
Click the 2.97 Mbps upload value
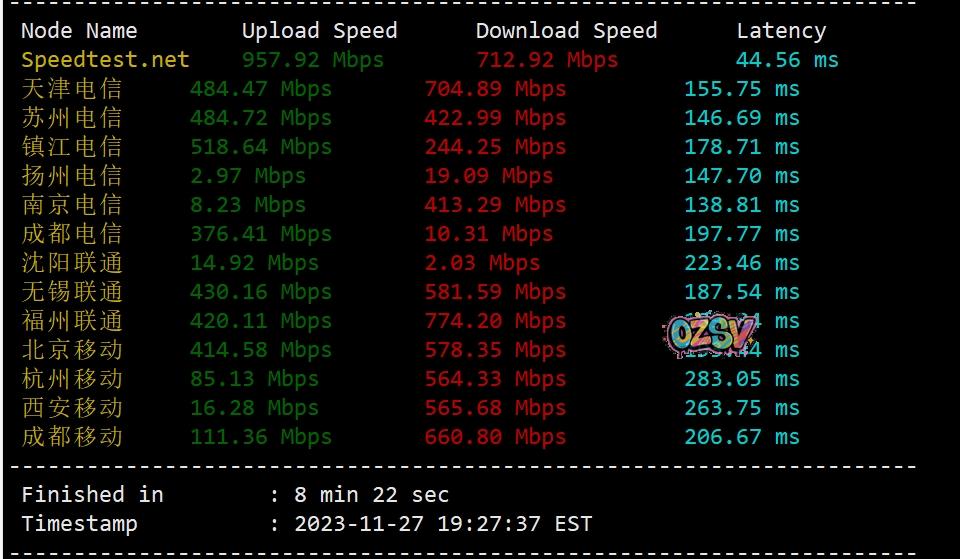248,176
